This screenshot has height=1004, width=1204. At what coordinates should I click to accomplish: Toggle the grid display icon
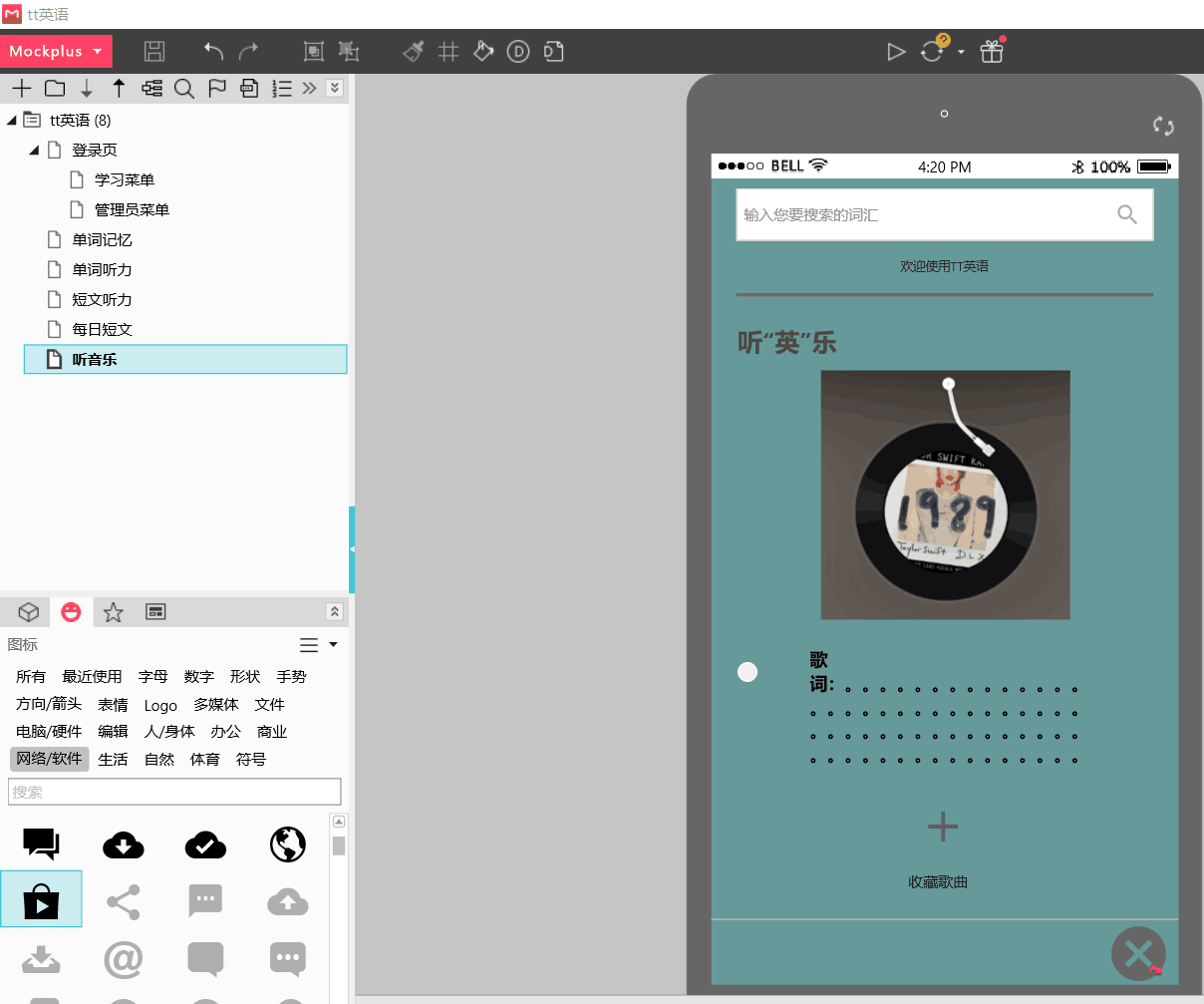449,51
